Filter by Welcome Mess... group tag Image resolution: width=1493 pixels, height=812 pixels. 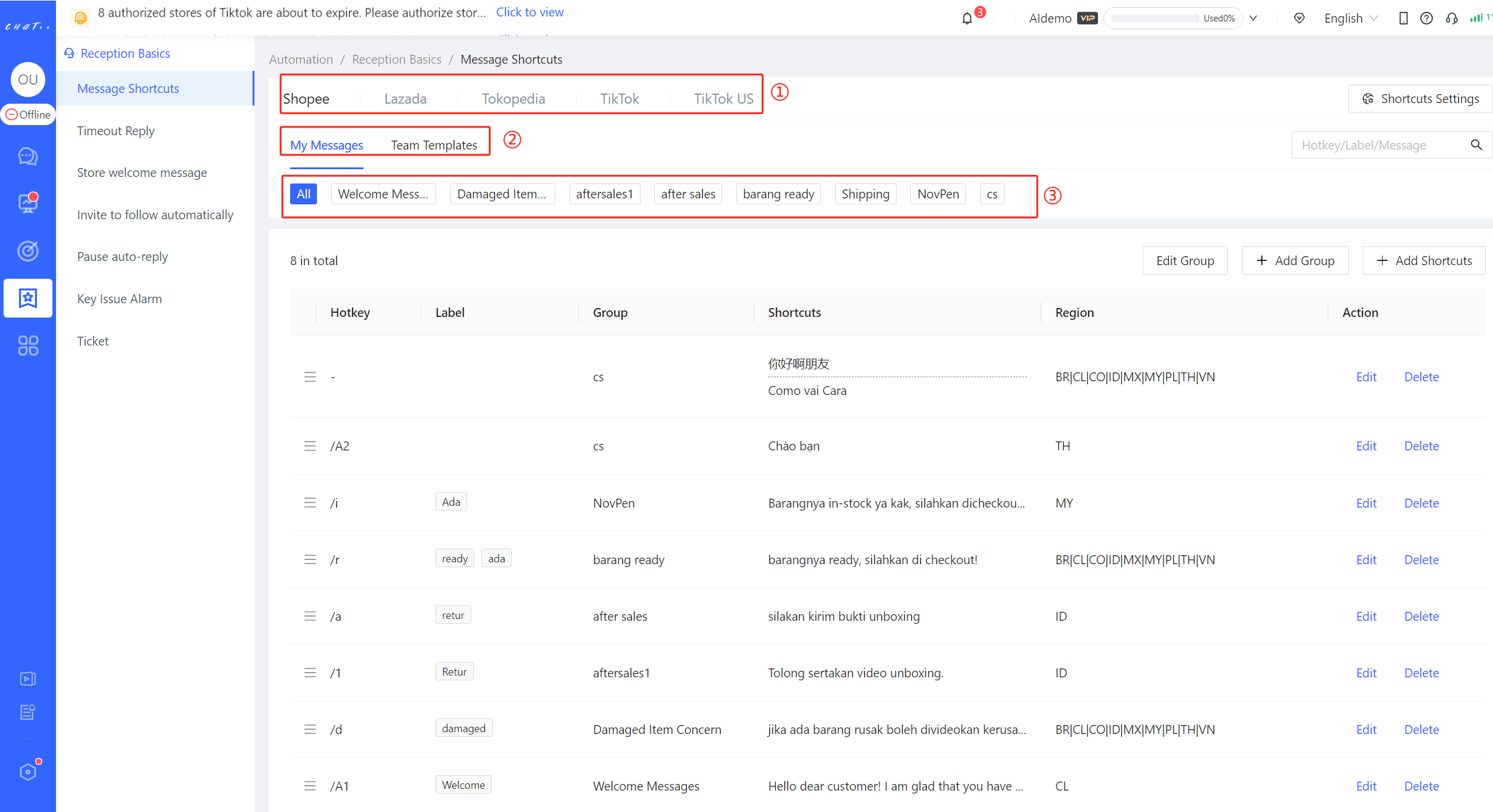383,194
